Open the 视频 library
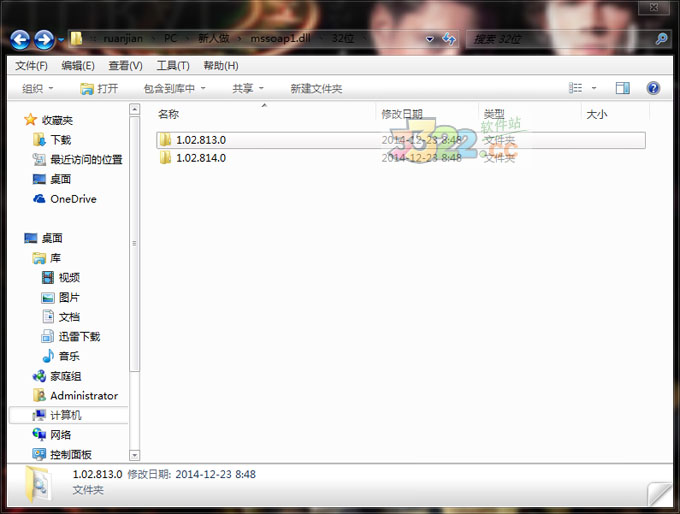 [x=69, y=277]
